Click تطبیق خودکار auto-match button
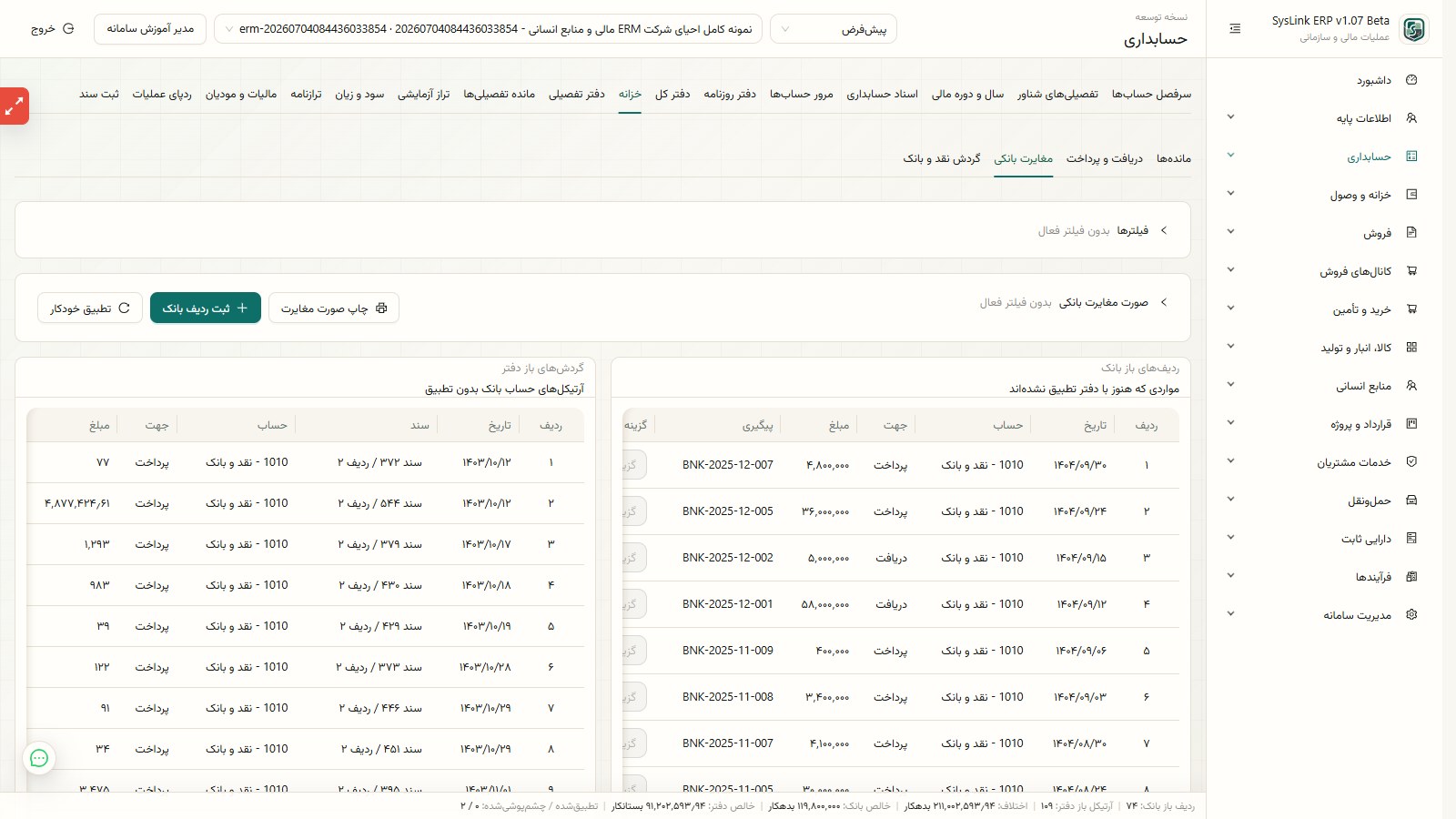Screen dimensions: 1456x819 pos(90,308)
